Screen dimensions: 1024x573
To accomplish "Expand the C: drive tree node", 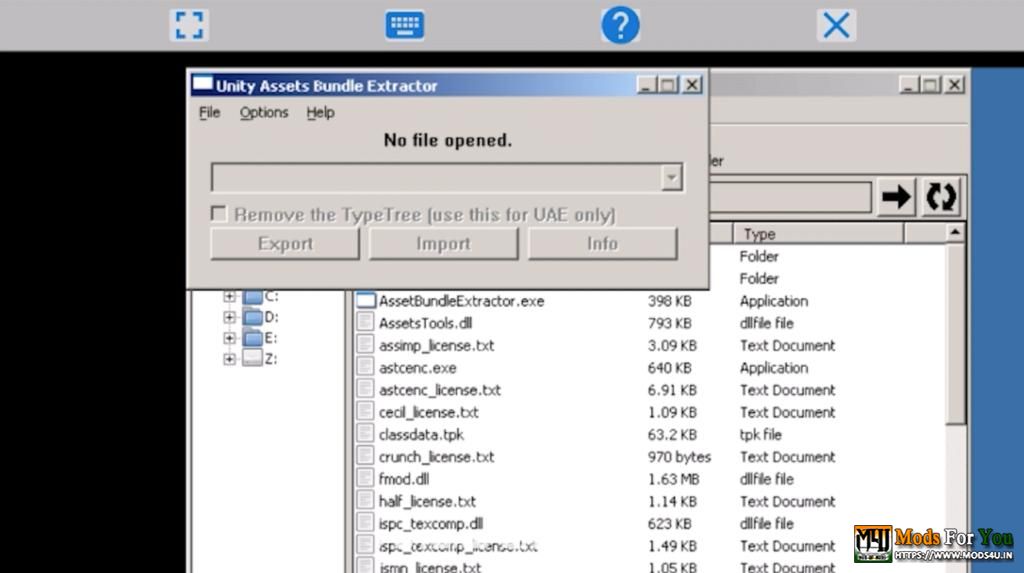I will click(229, 297).
